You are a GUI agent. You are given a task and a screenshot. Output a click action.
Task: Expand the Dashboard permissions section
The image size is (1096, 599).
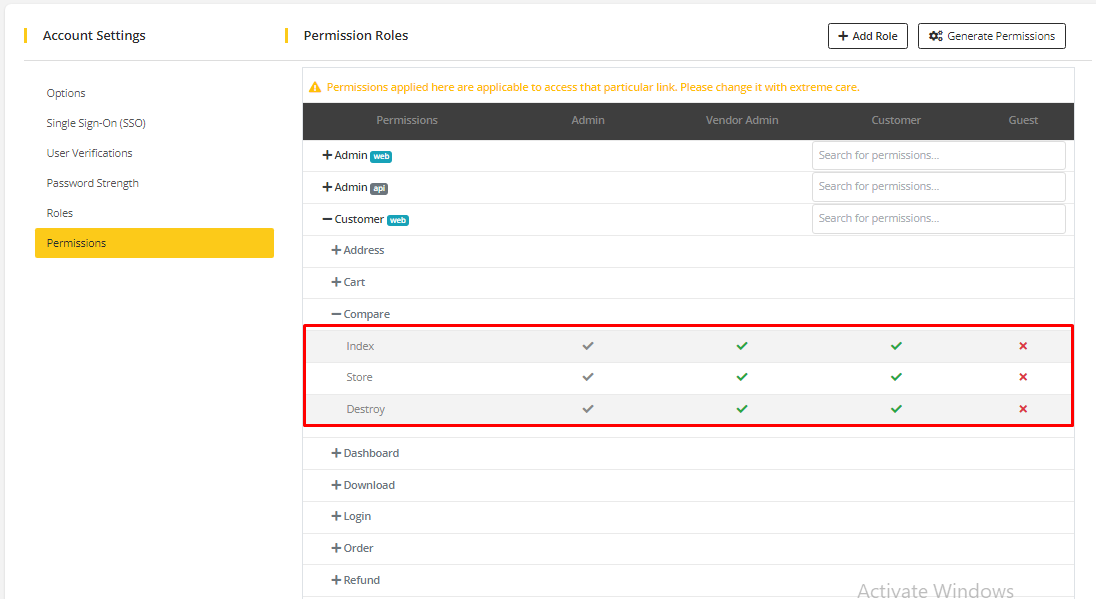pos(337,453)
